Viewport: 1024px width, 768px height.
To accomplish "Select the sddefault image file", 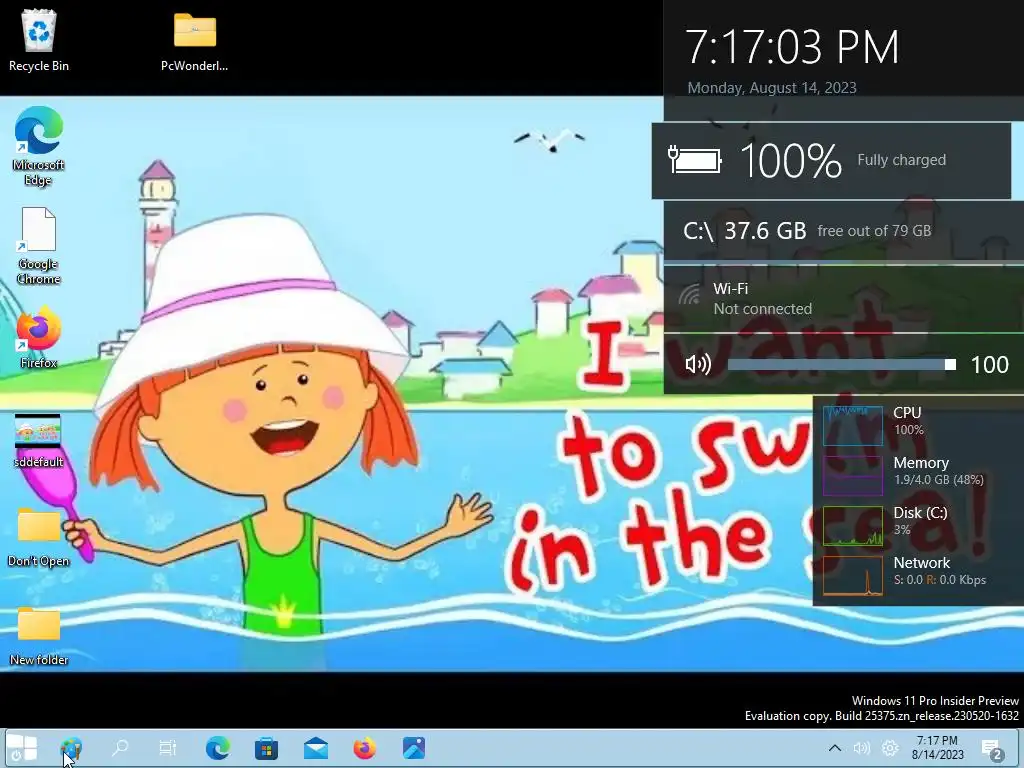I will coord(39,441).
